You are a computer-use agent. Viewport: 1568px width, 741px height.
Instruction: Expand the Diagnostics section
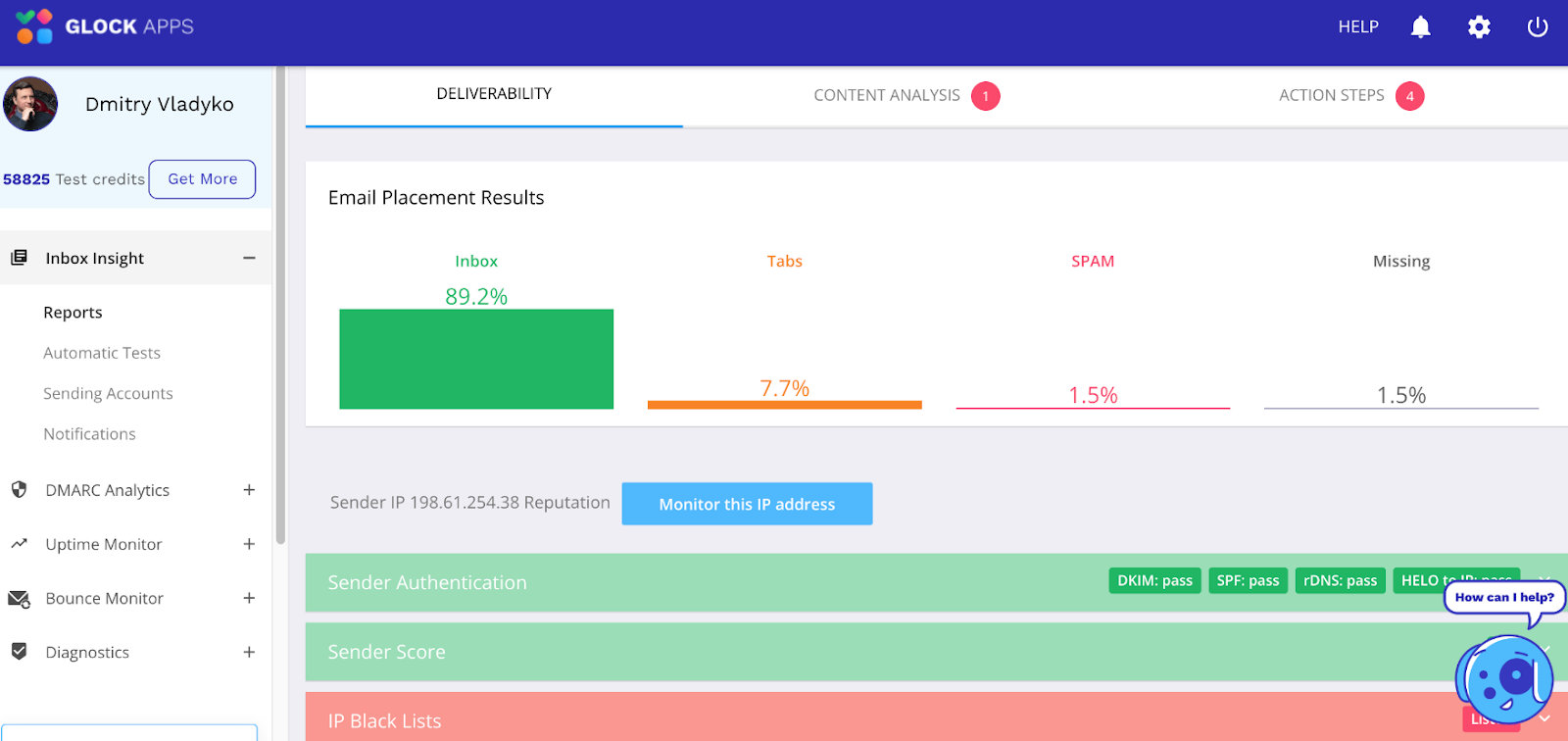pyautogui.click(x=249, y=652)
